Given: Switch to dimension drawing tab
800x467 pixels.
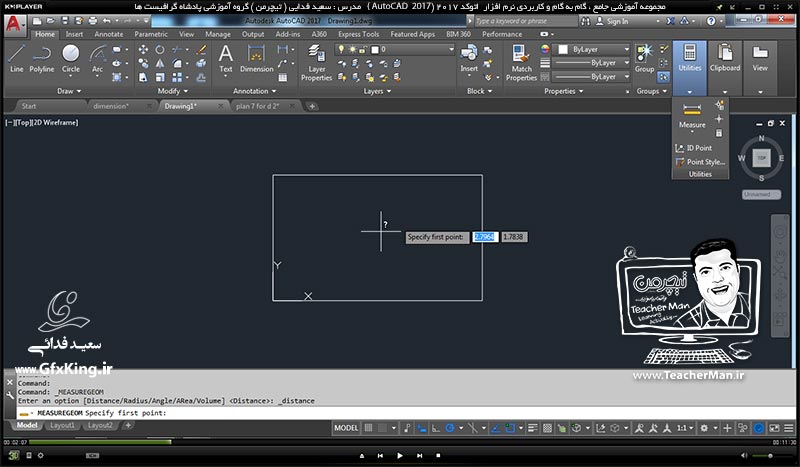Looking at the screenshot, I should pyautogui.click(x=111, y=106).
